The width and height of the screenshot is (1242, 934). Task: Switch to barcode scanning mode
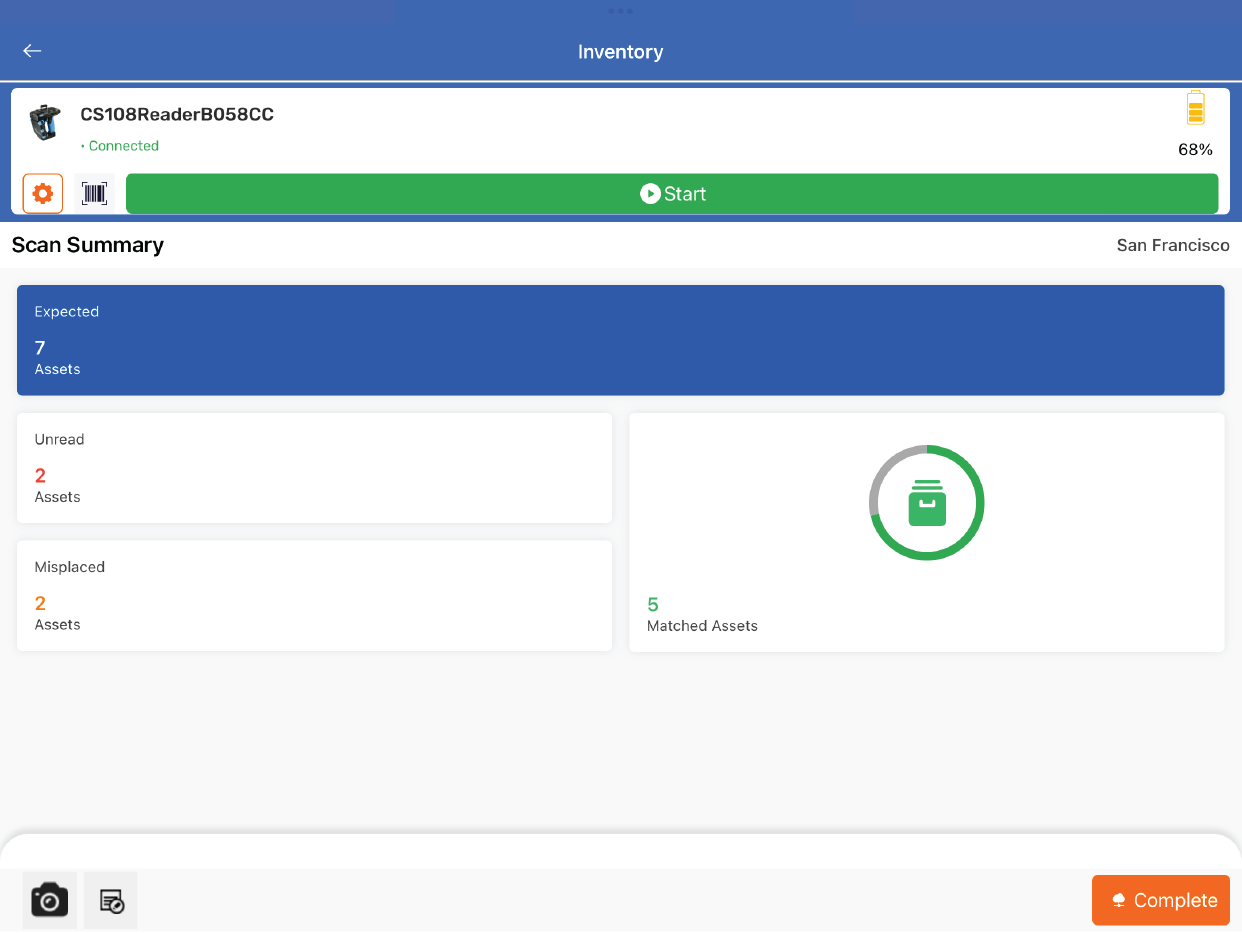95,194
